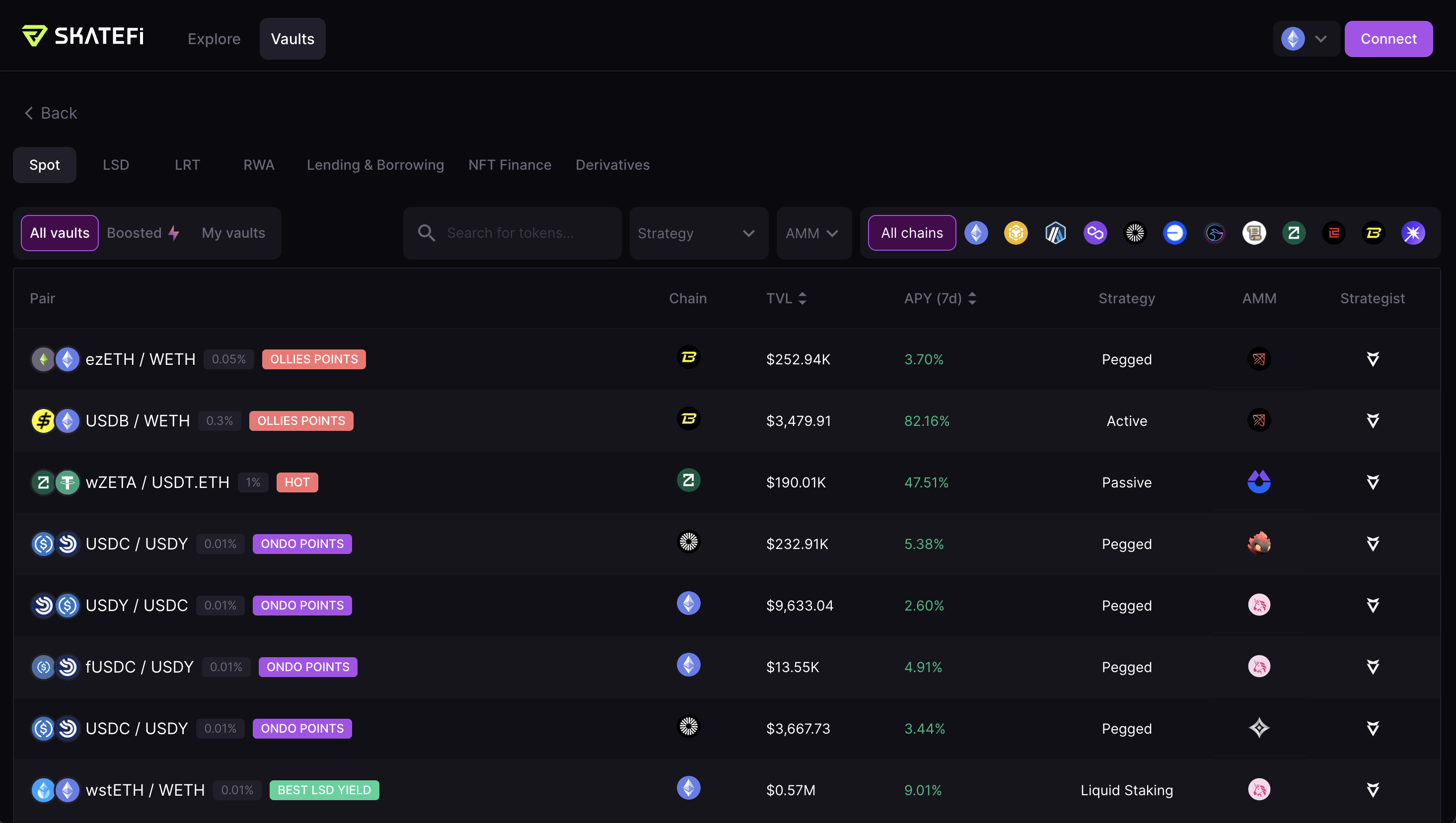Select the All vaults filter

tap(60, 233)
